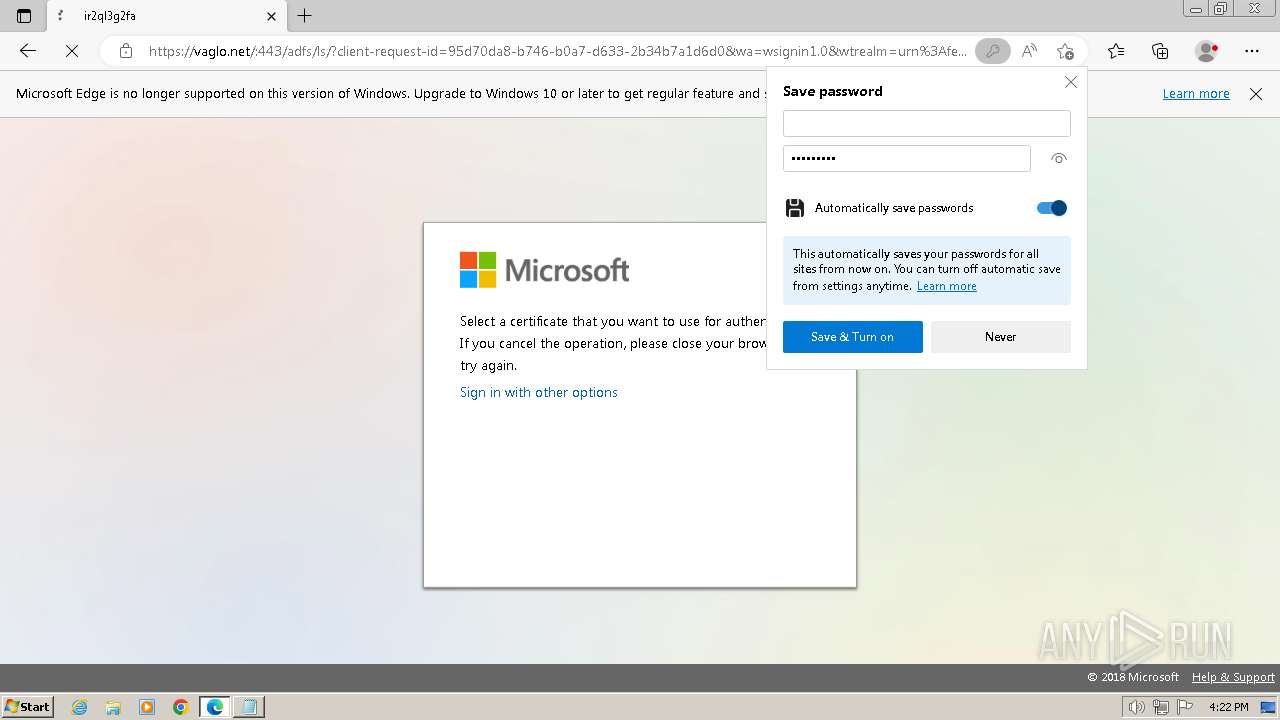Dismiss the unsupported Edge notification bar

[x=1256, y=94]
